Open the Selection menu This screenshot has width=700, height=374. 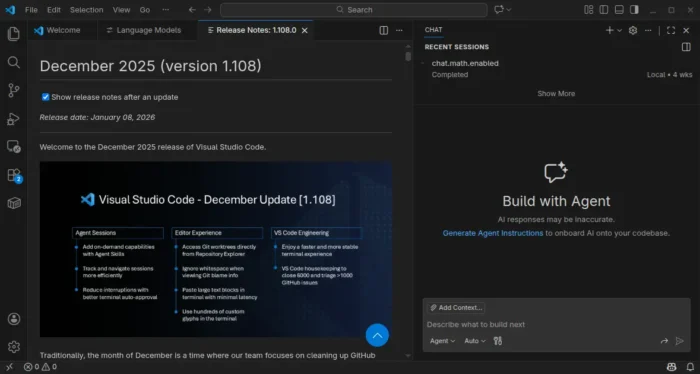(86, 9)
